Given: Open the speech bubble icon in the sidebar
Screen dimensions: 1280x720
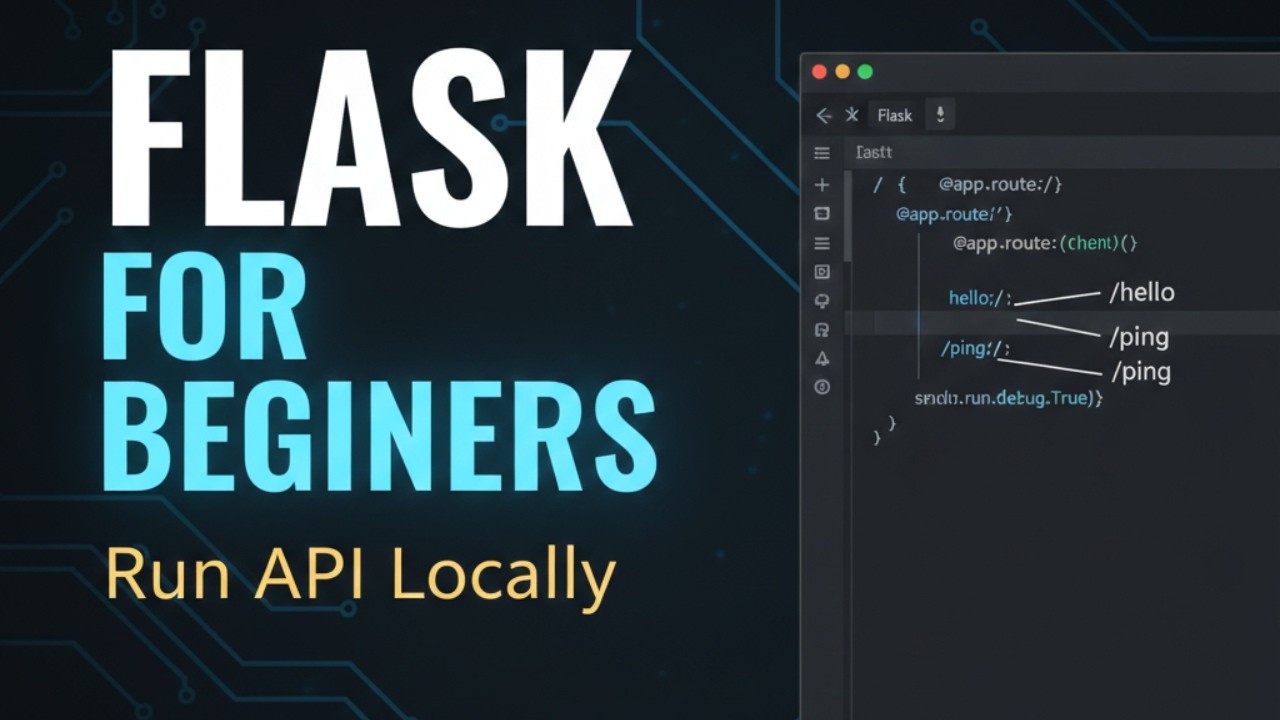Looking at the screenshot, I should point(822,300).
